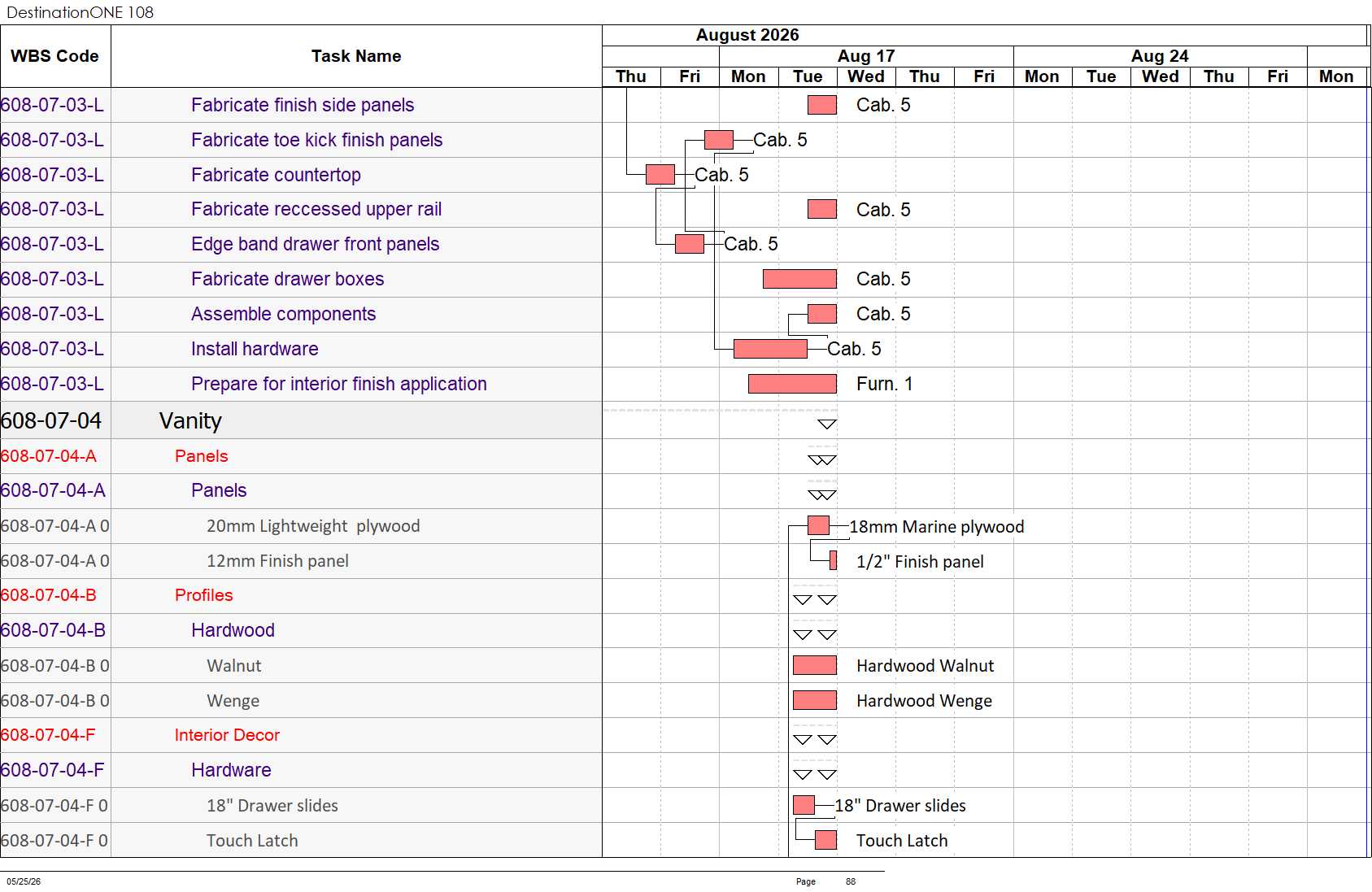
Task: Click the bar labeled Furn. 1
Action: [x=792, y=384]
